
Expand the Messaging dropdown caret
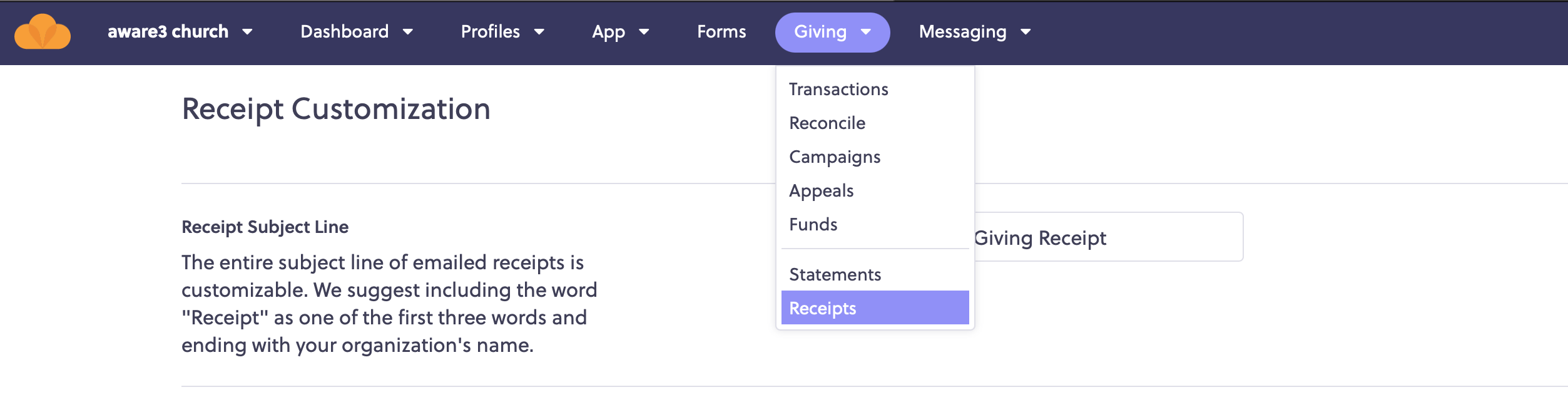coord(1026,32)
